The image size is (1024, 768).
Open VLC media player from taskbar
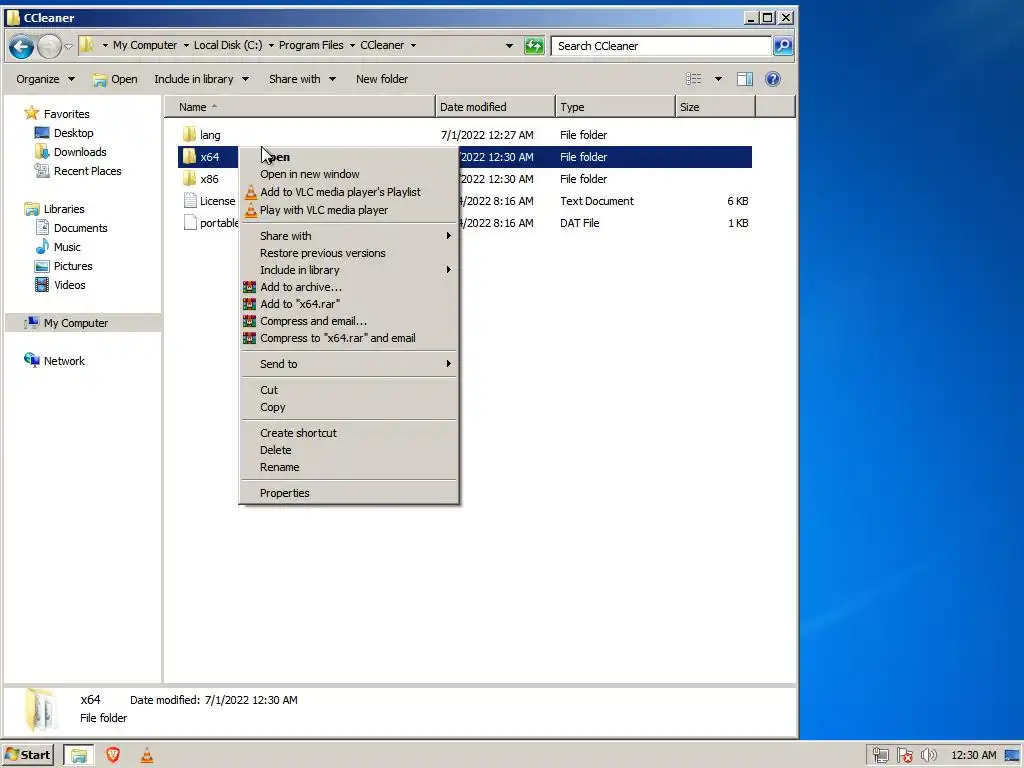(147, 755)
